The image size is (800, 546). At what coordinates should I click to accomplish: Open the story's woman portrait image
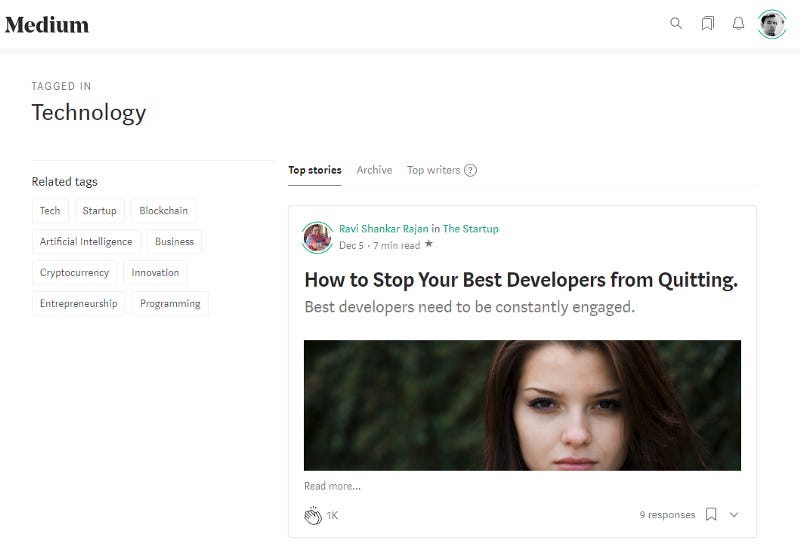pos(522,405)
